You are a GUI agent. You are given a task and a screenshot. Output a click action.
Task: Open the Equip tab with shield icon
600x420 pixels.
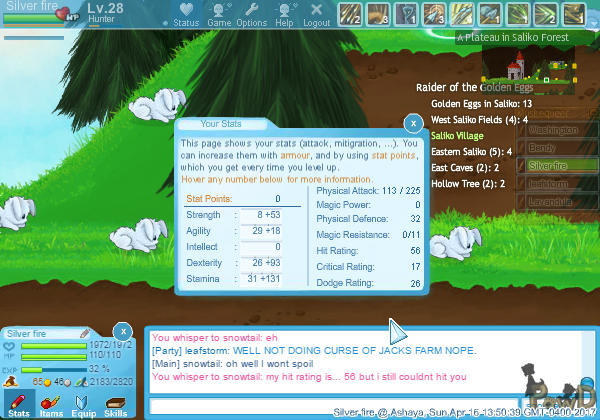point(83,404)
